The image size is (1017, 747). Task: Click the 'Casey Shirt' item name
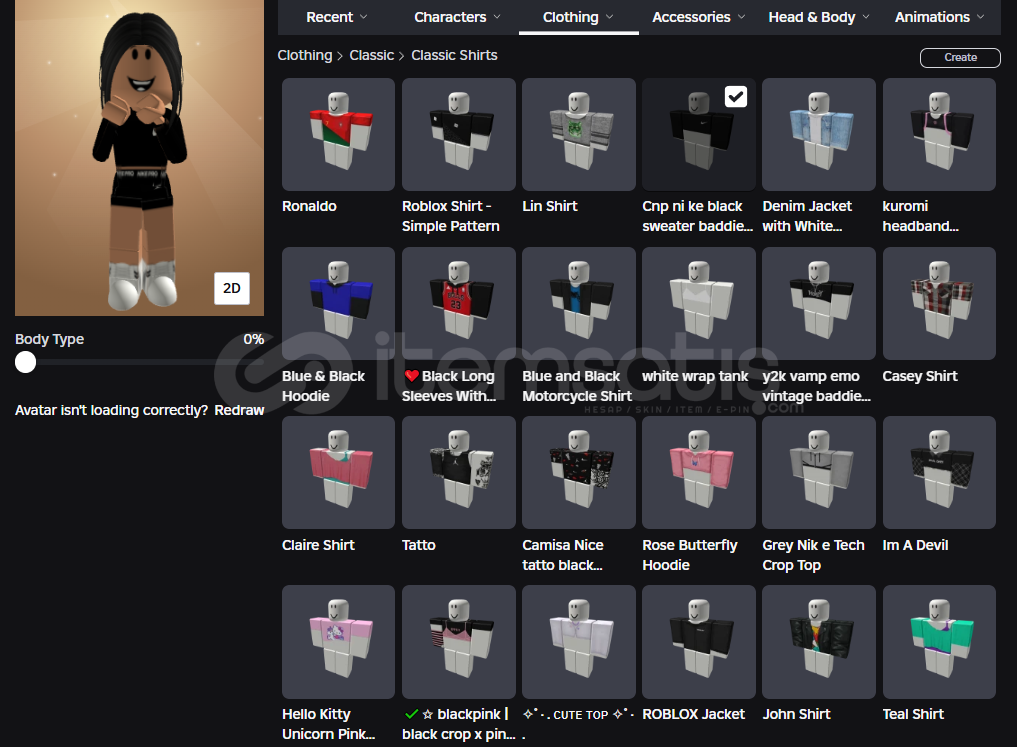click(920, 376)
